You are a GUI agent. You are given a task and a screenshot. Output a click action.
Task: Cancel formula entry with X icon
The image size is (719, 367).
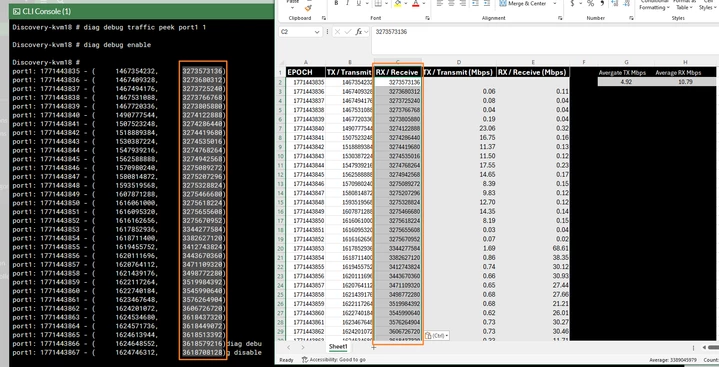[337, 32]
